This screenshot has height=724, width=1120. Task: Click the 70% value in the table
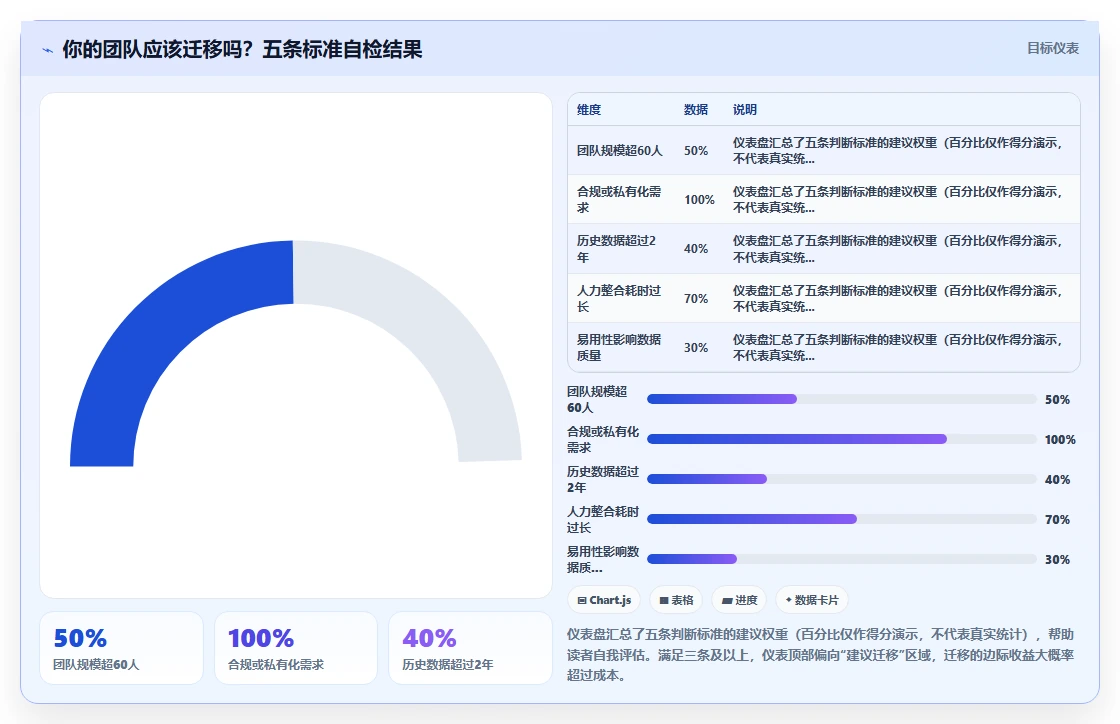click(696, 298)
